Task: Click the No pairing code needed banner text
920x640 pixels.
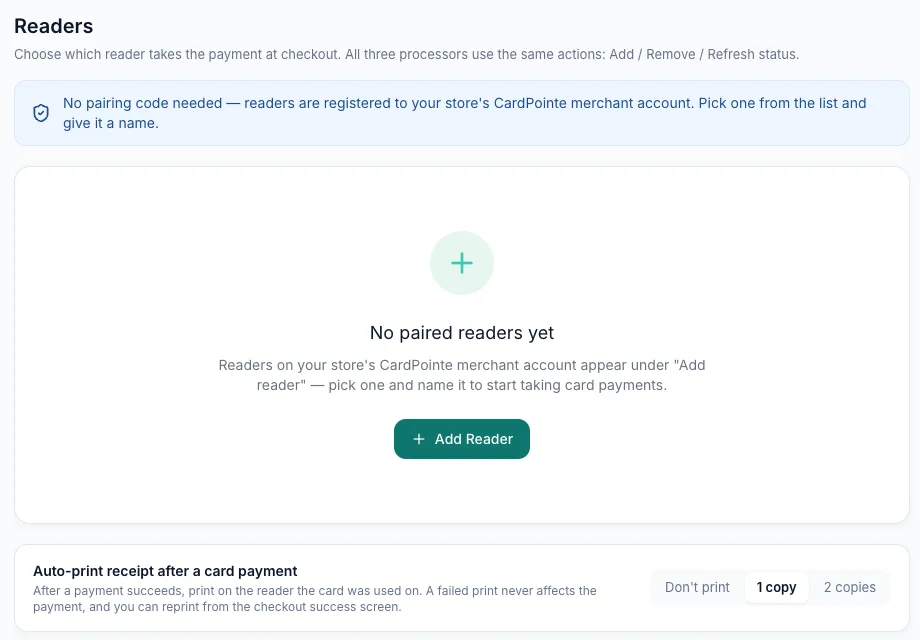Action: coord(465,113)
